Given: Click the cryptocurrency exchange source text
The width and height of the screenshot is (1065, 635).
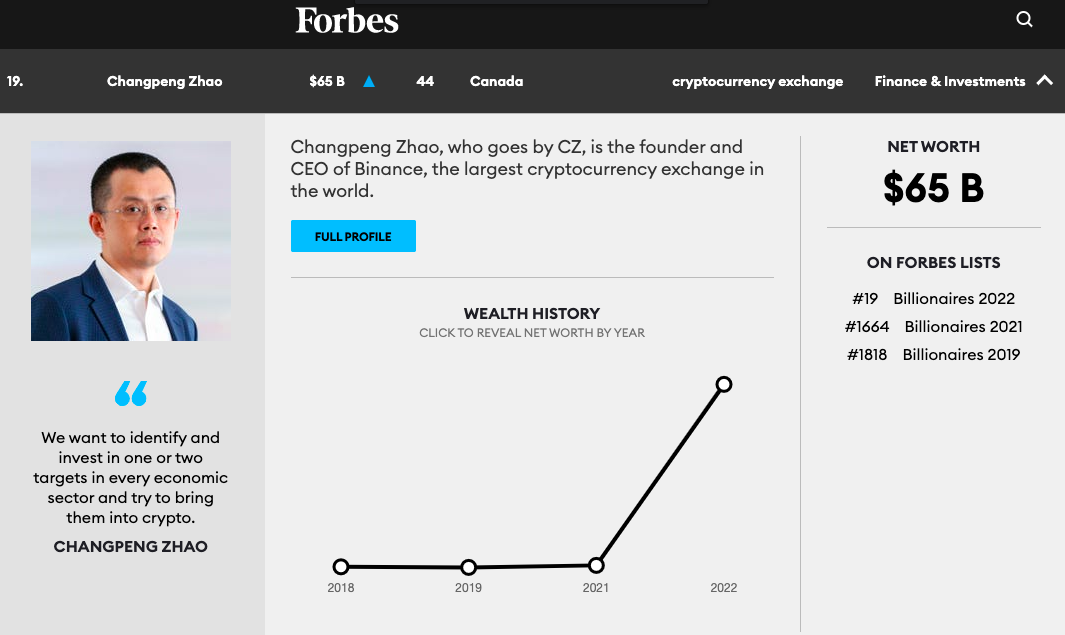Looking at the screenshot, I should pyautogui.click(x=757, y=81).
